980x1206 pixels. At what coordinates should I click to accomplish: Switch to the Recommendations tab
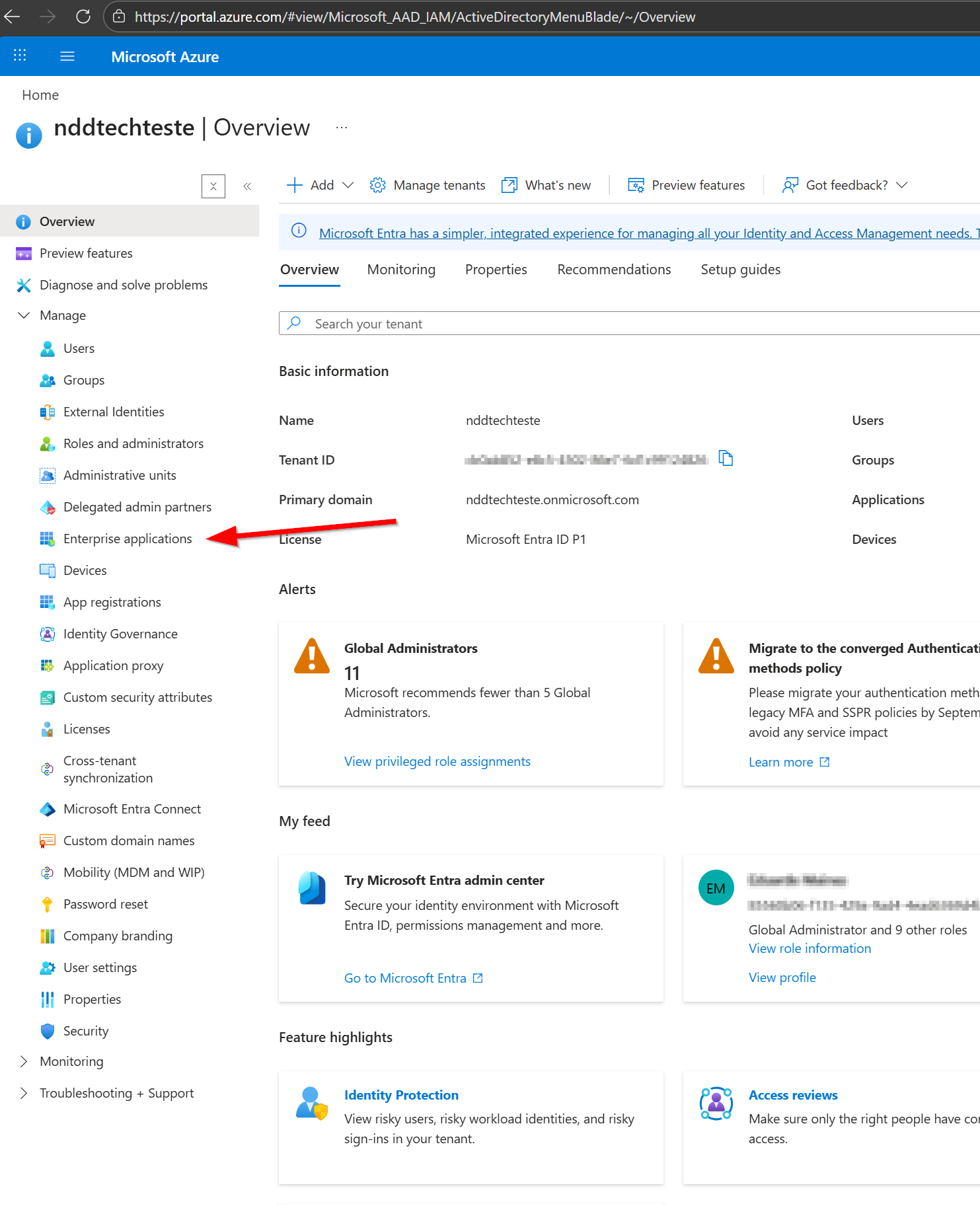613,270
